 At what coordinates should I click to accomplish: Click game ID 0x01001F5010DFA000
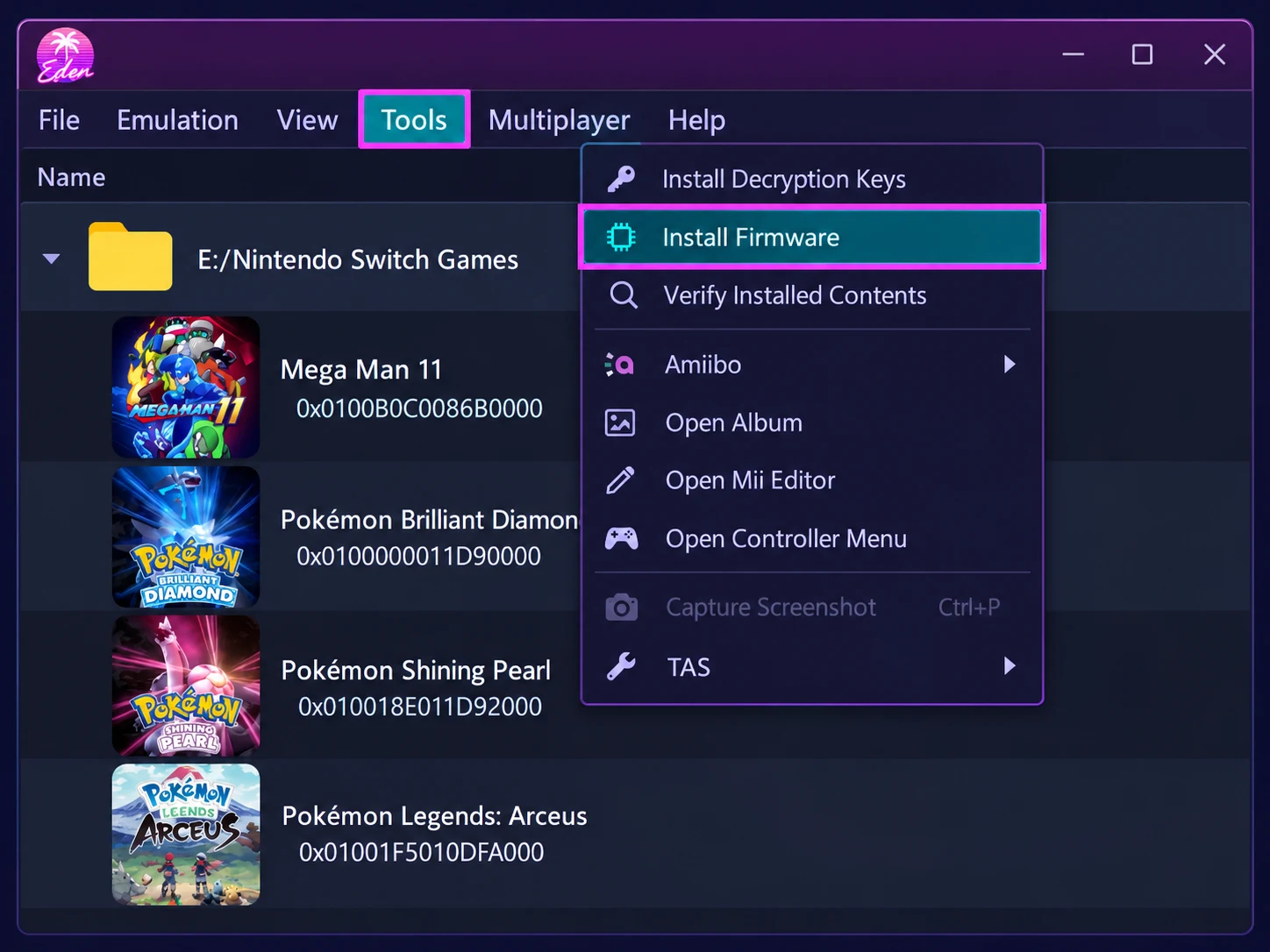(x=421, y=852)
